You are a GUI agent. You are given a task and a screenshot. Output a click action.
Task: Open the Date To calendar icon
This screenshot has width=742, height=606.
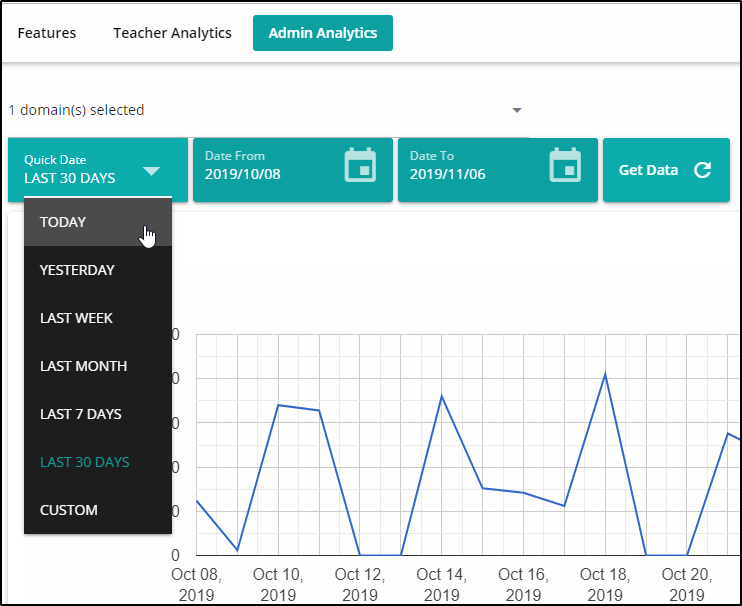click(565, 165)
